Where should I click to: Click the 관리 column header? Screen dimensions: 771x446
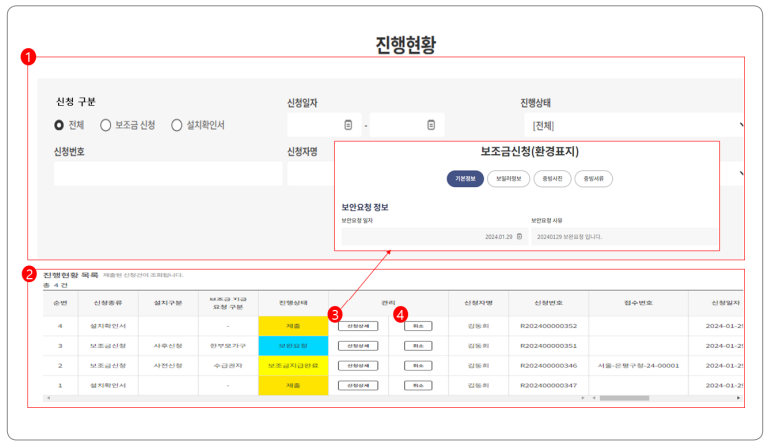tap(388, 303)
